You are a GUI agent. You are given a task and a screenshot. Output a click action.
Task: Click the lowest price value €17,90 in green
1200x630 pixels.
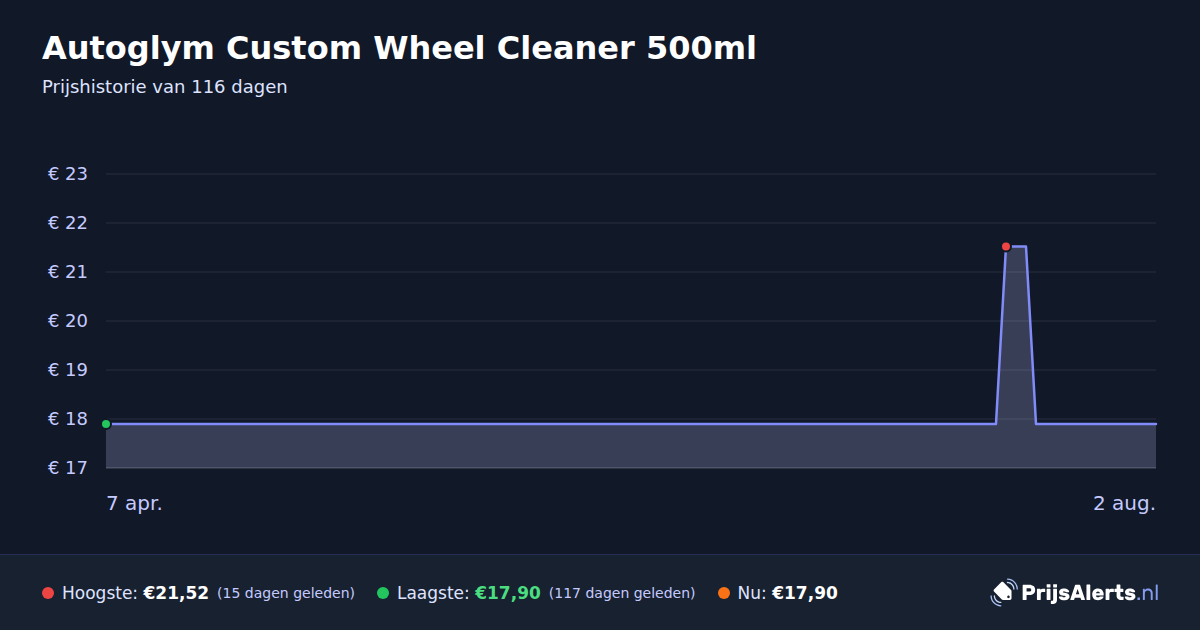click(508, 593)
